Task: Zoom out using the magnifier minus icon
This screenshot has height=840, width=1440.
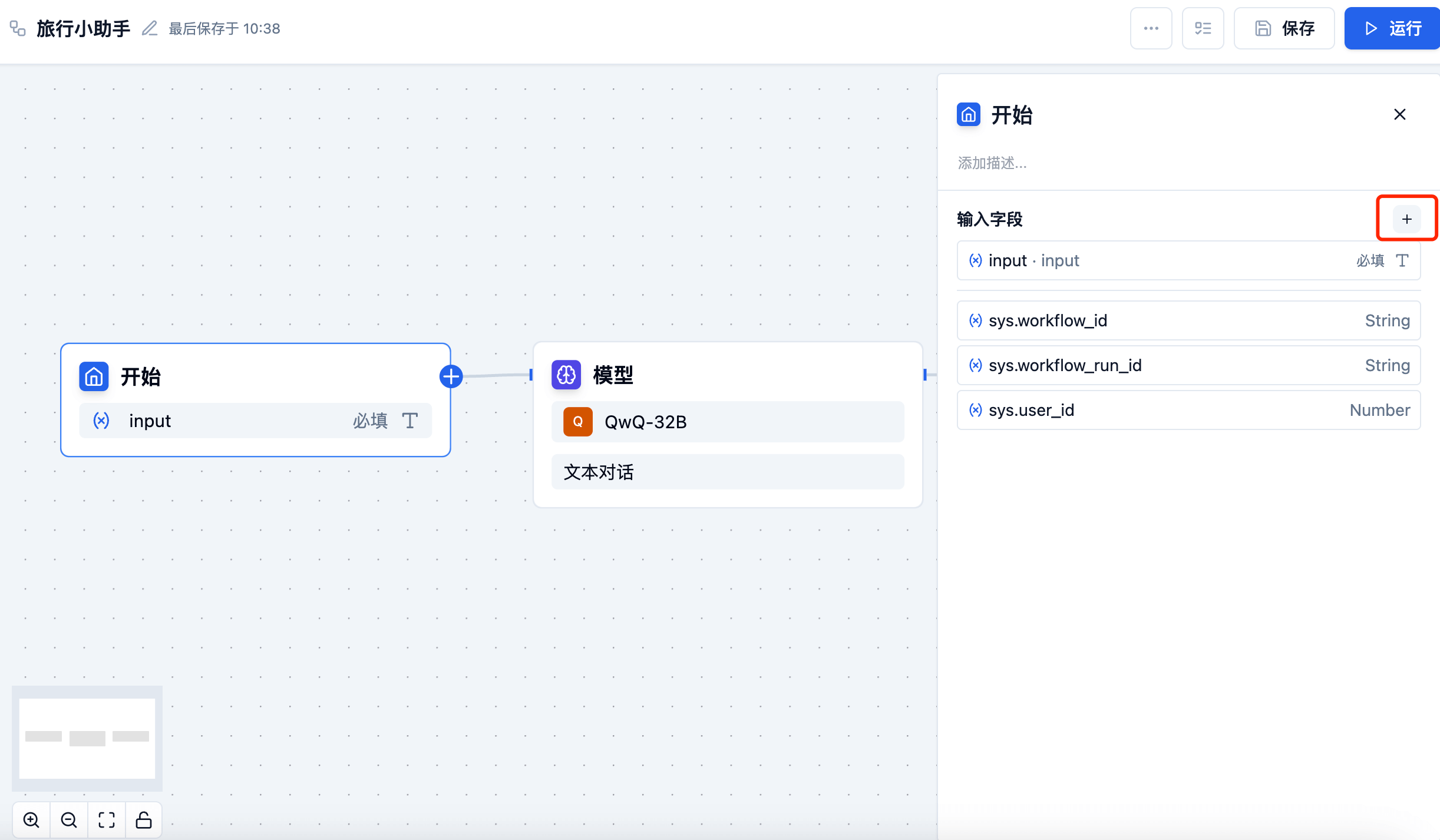Action: 69,819
